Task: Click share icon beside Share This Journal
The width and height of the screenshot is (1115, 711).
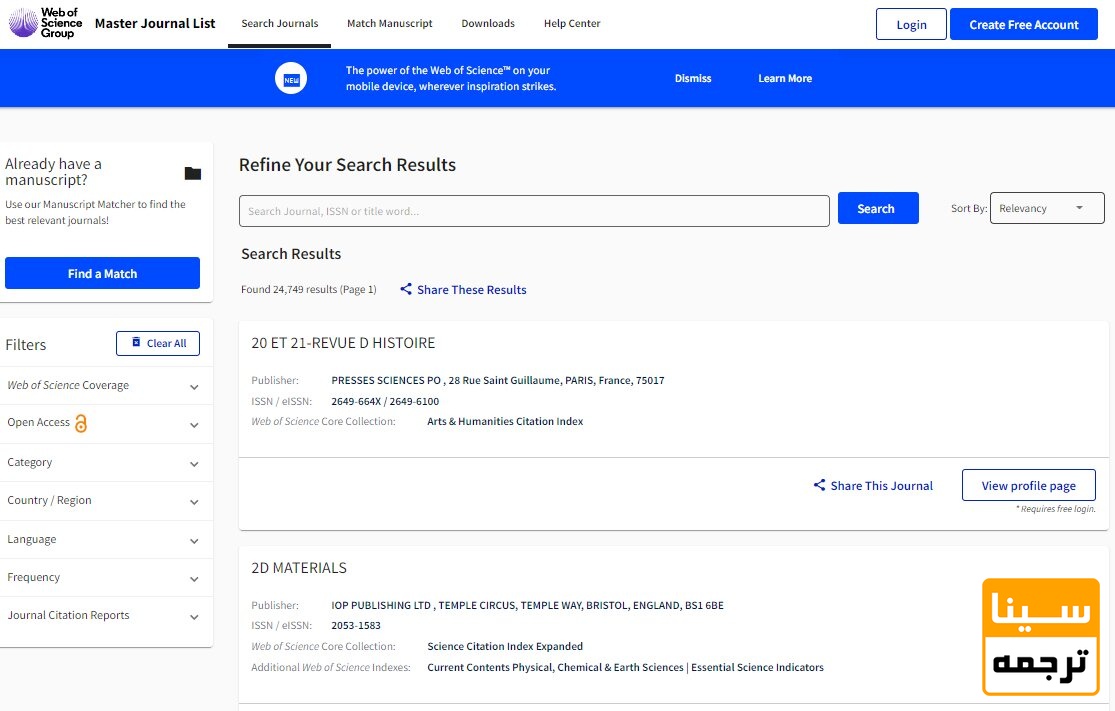Action: point(820,486)
